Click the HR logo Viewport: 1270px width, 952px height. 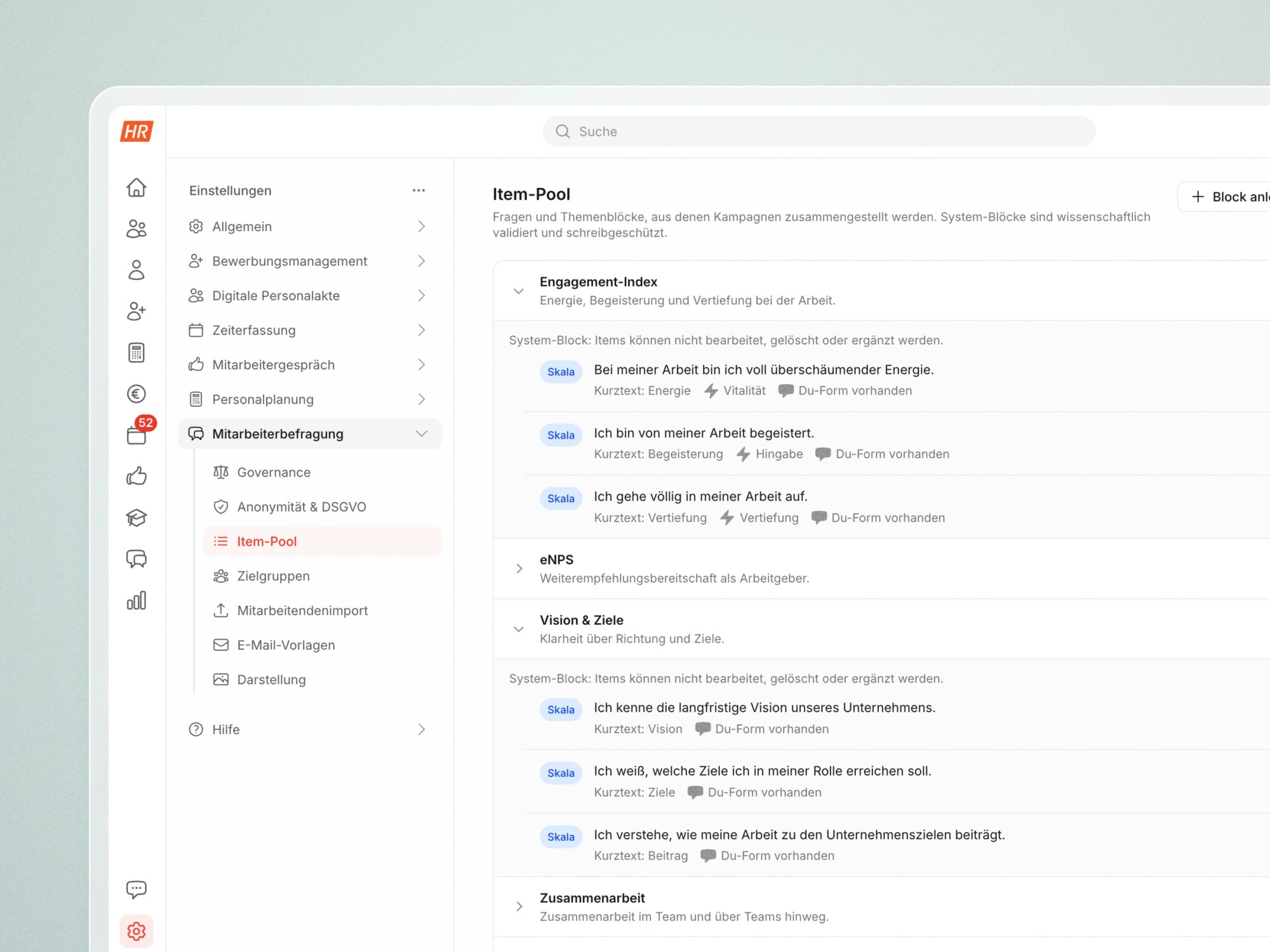pyautogui.click(x=137, y=131)
